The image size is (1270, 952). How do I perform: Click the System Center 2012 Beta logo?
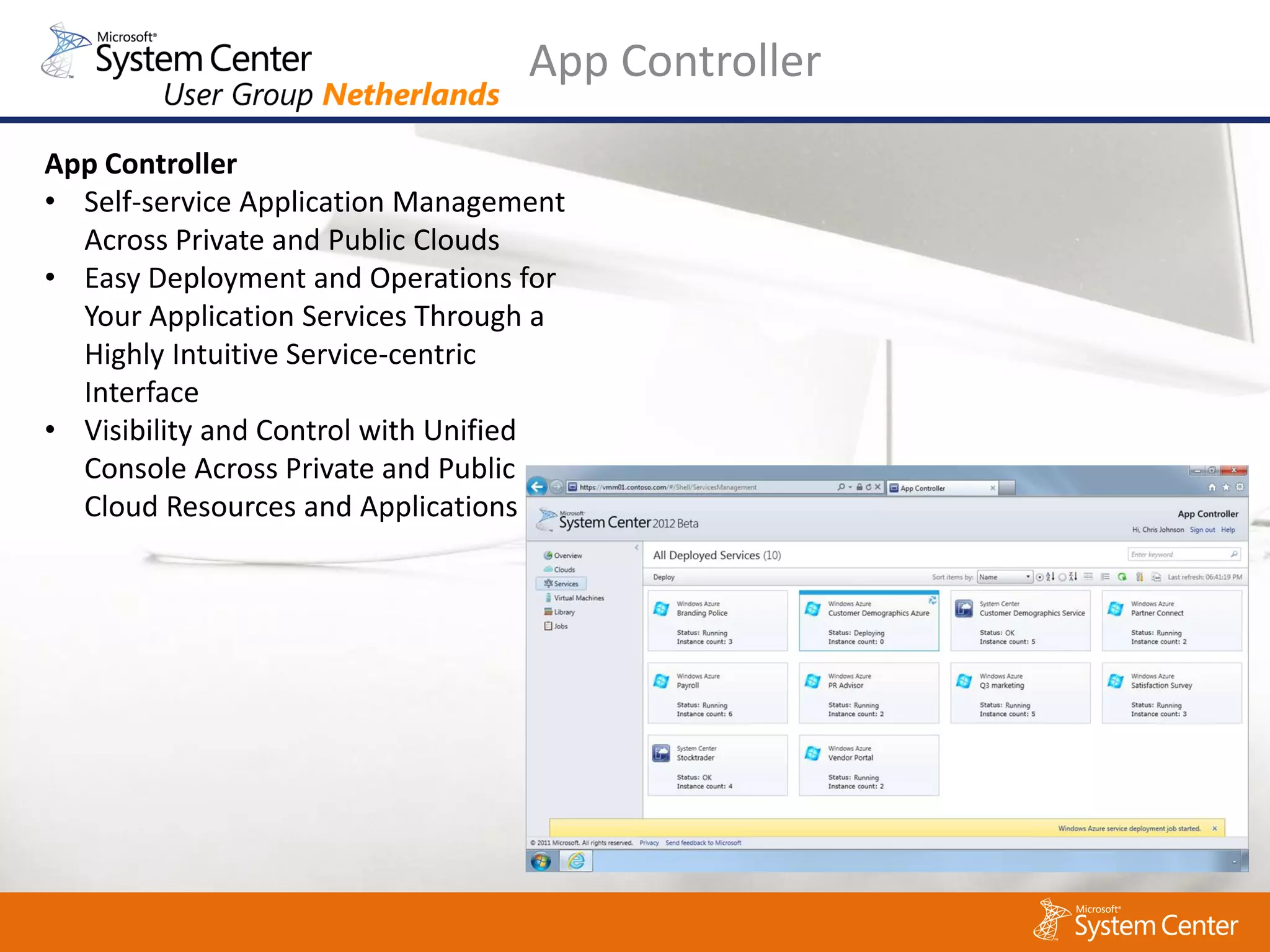pyautogui.click(x=618, y=521)
